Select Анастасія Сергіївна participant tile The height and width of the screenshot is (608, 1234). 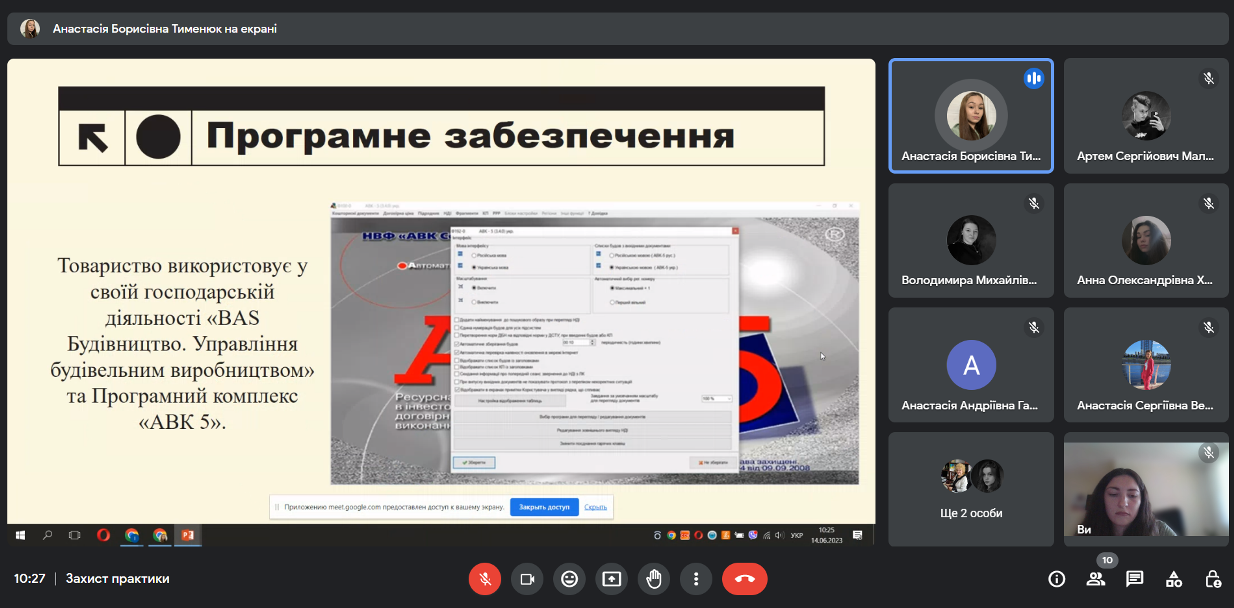point(1146,365)
